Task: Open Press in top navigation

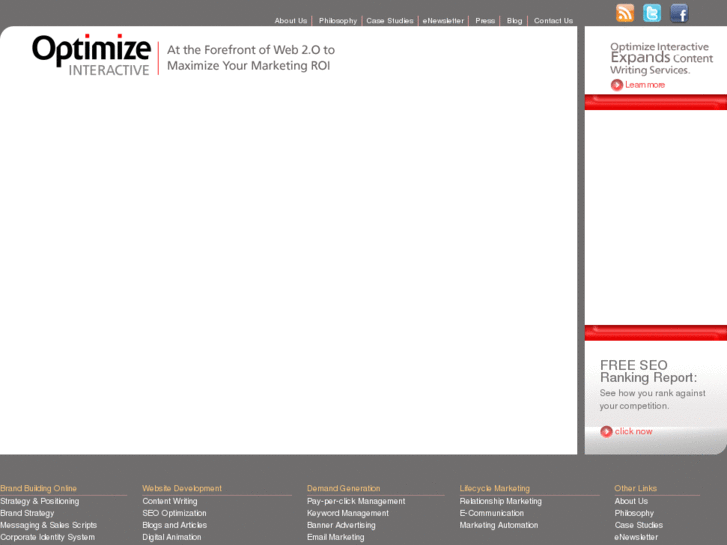Action: (x=485, y=21)
